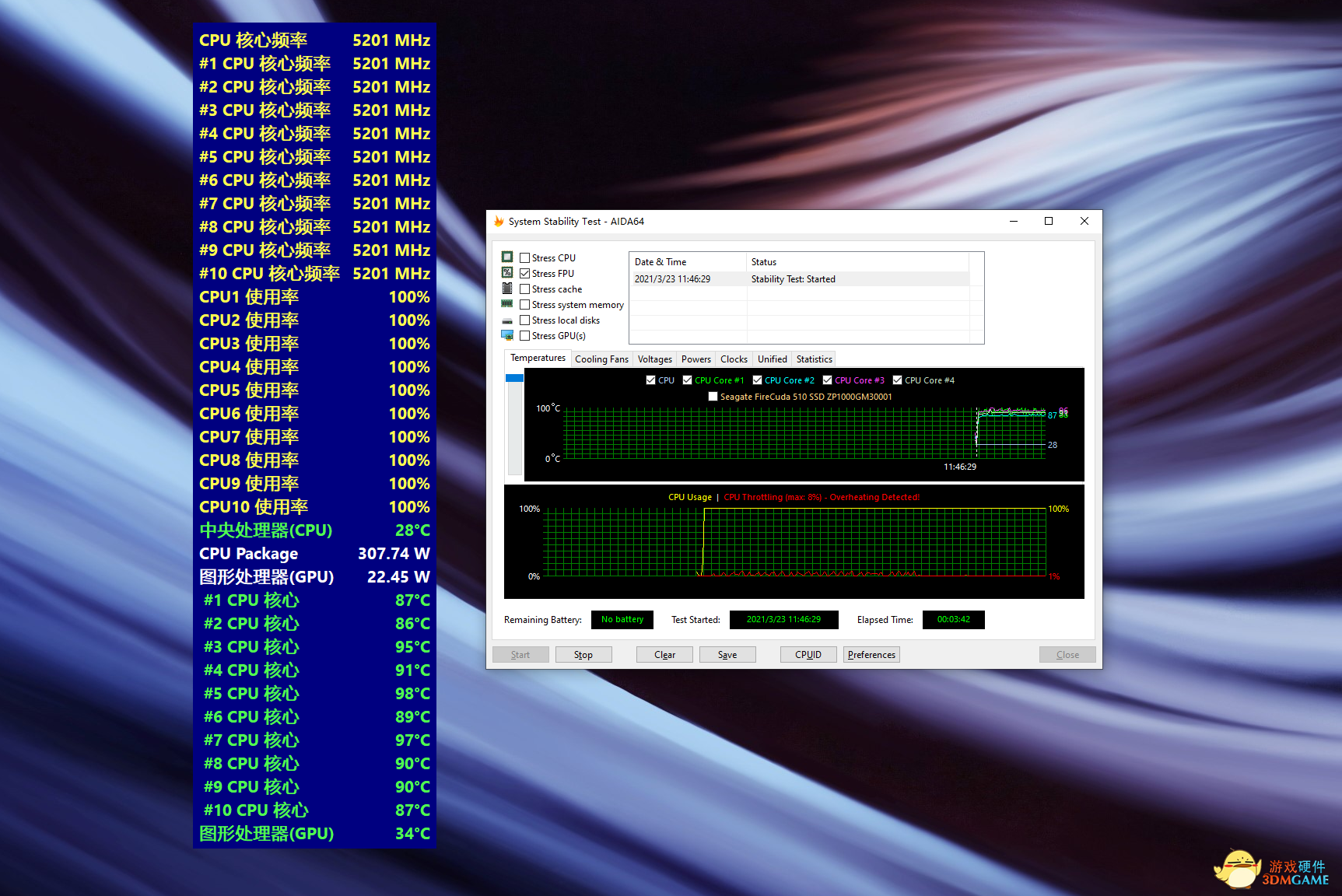Click the blue graph scale slider bar
1342x896 pixels.
[x=514, y=379]
